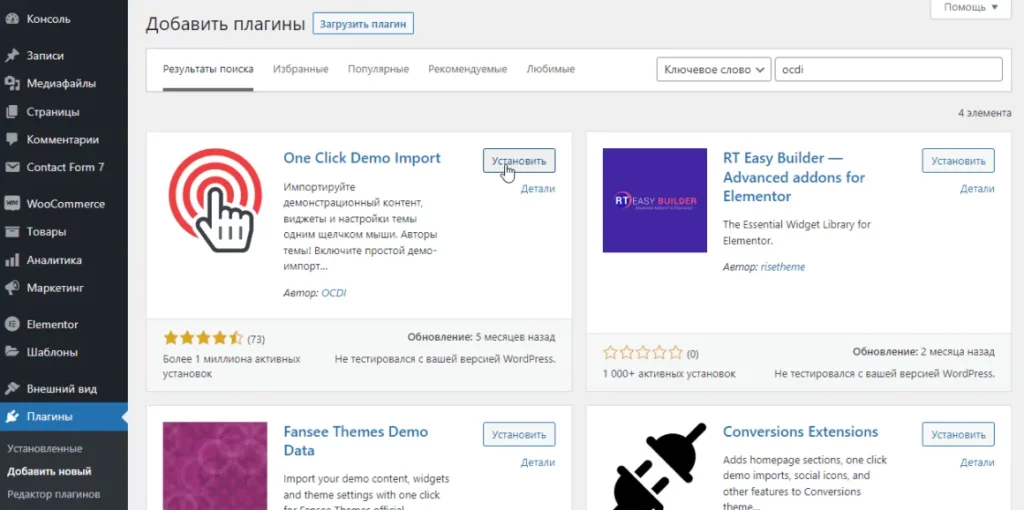The height and width of the screenshot is (510, 1024).
Task: Click the Товары archive icon
Action: point(12,232)
